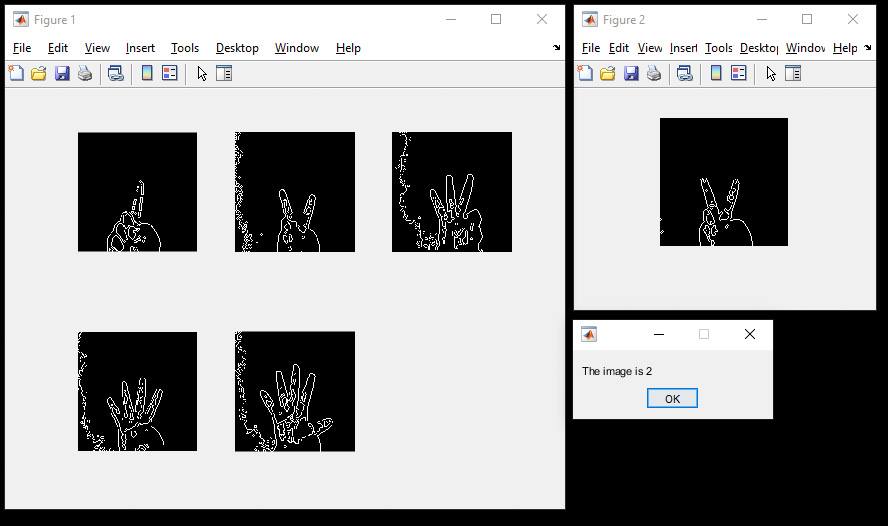Open Tools menu in Figure 2
The width and height of the screenshot is (888, 526).
point(719,48)
